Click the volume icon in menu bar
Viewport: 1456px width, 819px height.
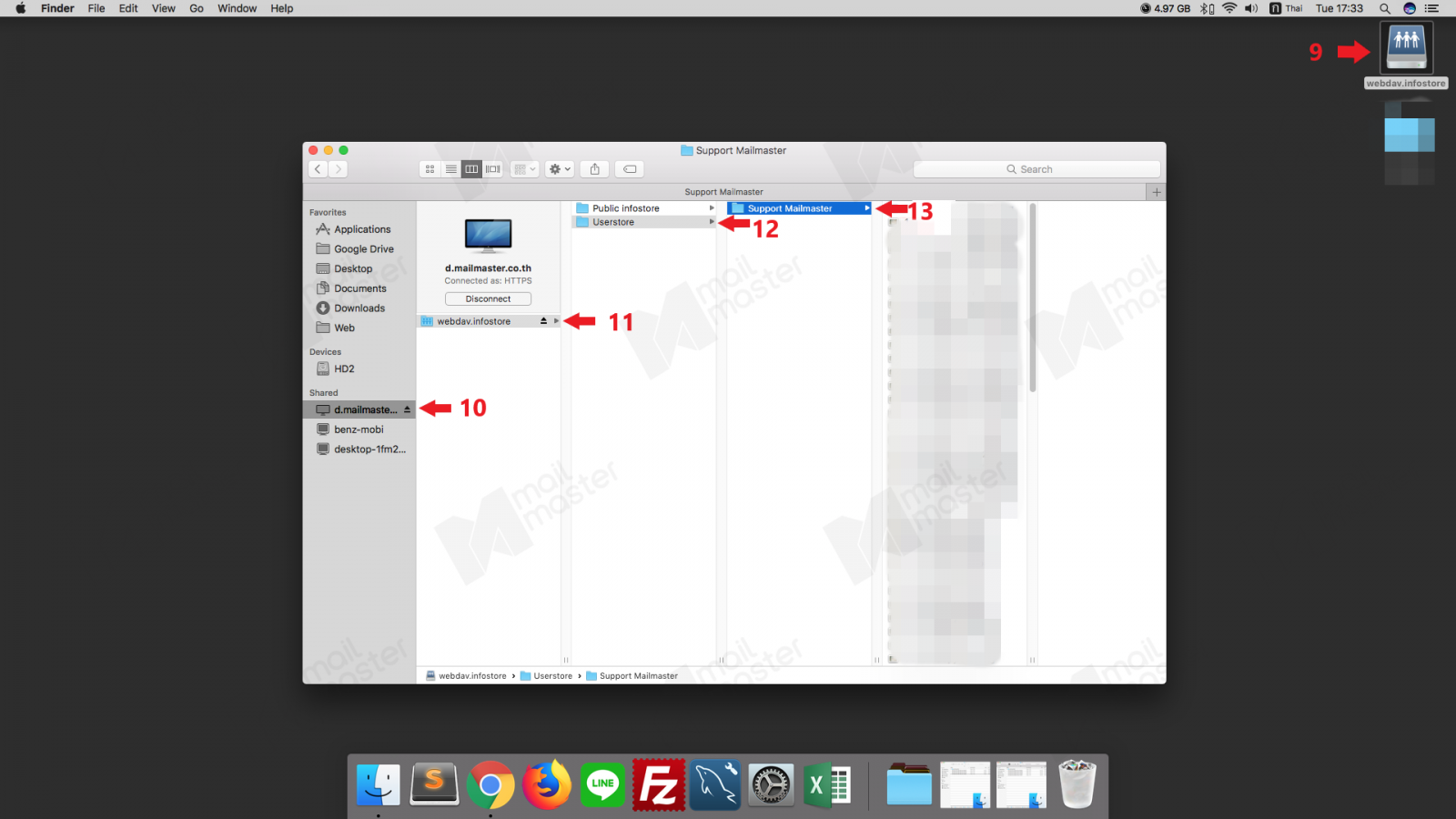[x=1251, y=8]
